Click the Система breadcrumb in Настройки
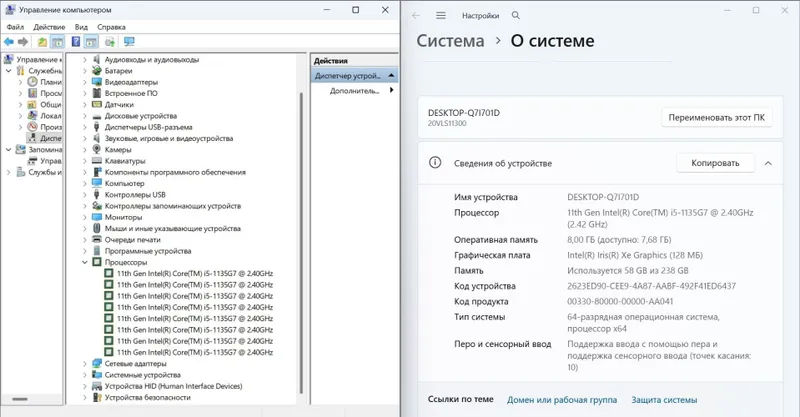The height and width of the screenshot is (417, 800). (x=450, y=41)
